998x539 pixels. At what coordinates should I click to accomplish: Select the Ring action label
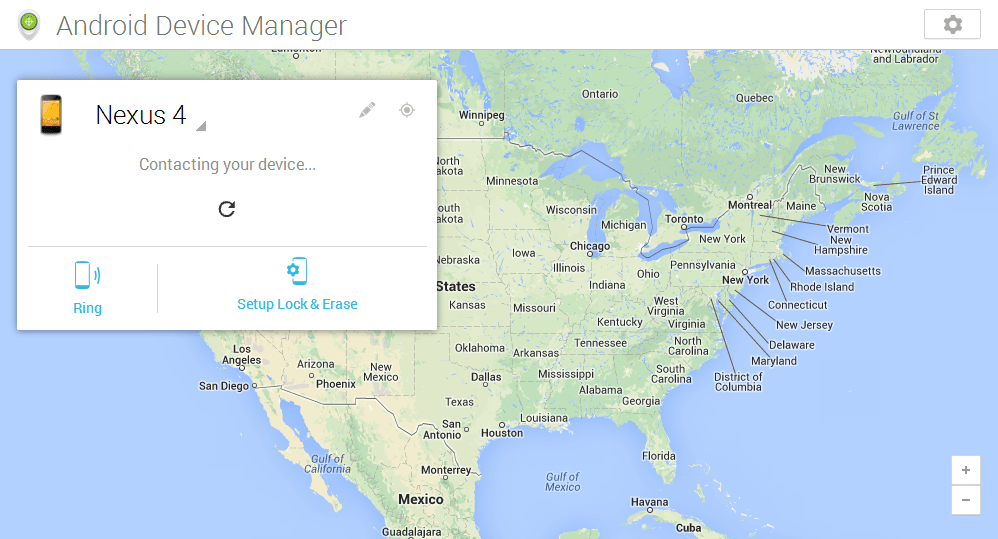pyautogui.click(x=87, y=308)
